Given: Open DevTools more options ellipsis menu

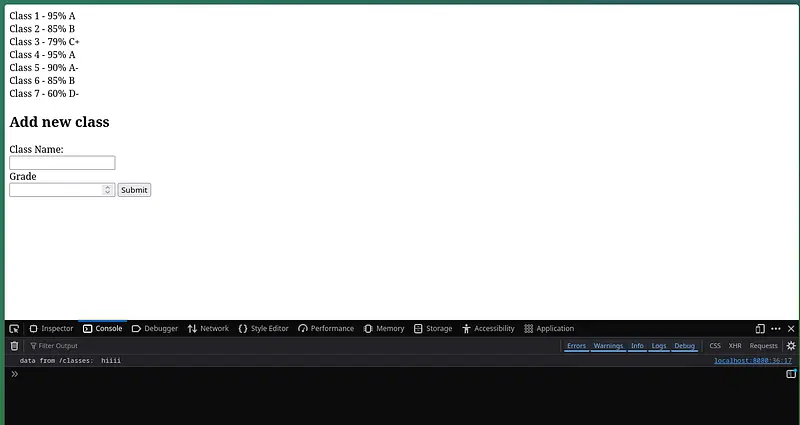Looking at the screenshot, I should 776,328.
